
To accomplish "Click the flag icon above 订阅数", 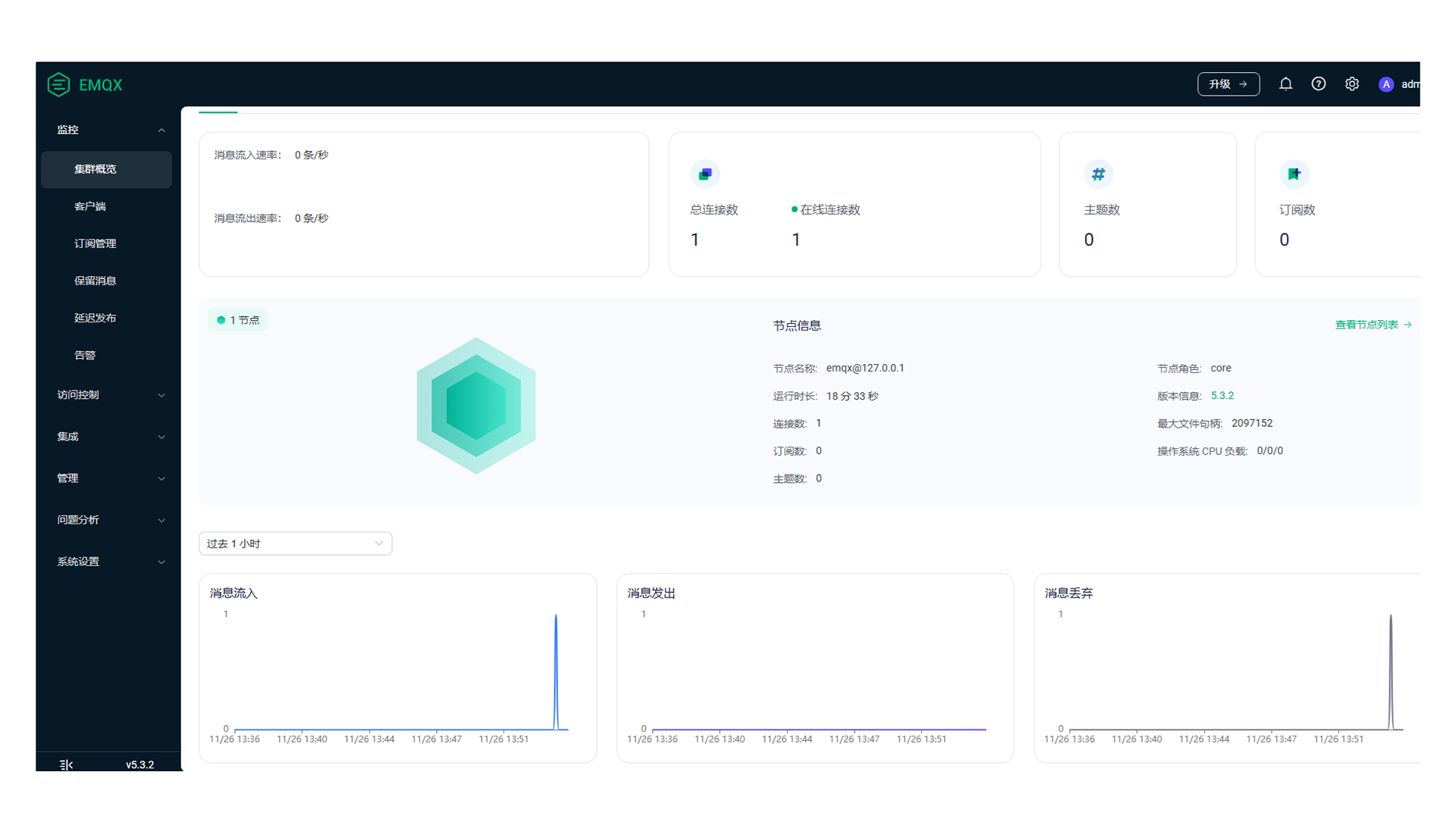I will (1294, 174).
